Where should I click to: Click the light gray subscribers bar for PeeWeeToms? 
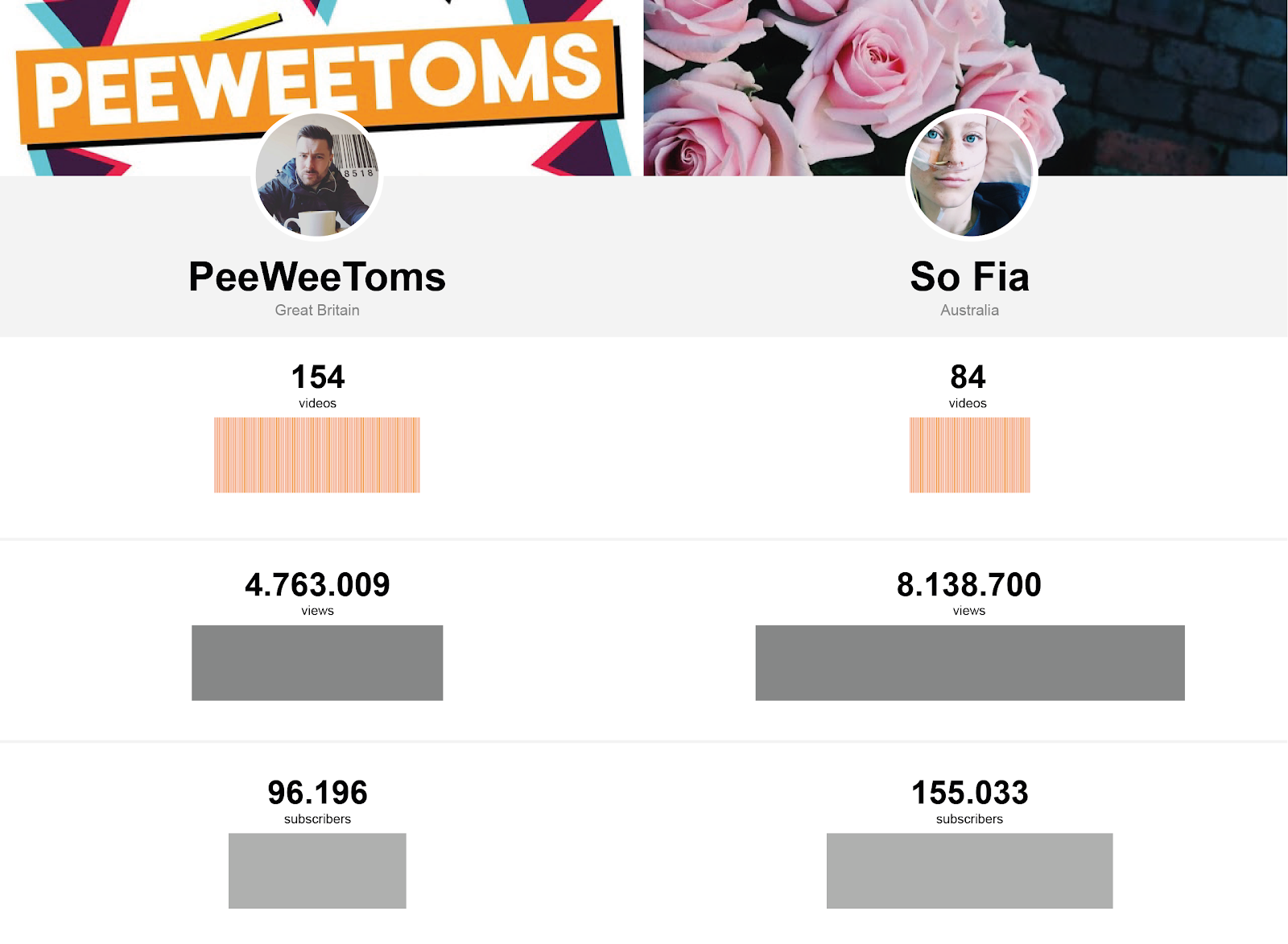(317, 871)
